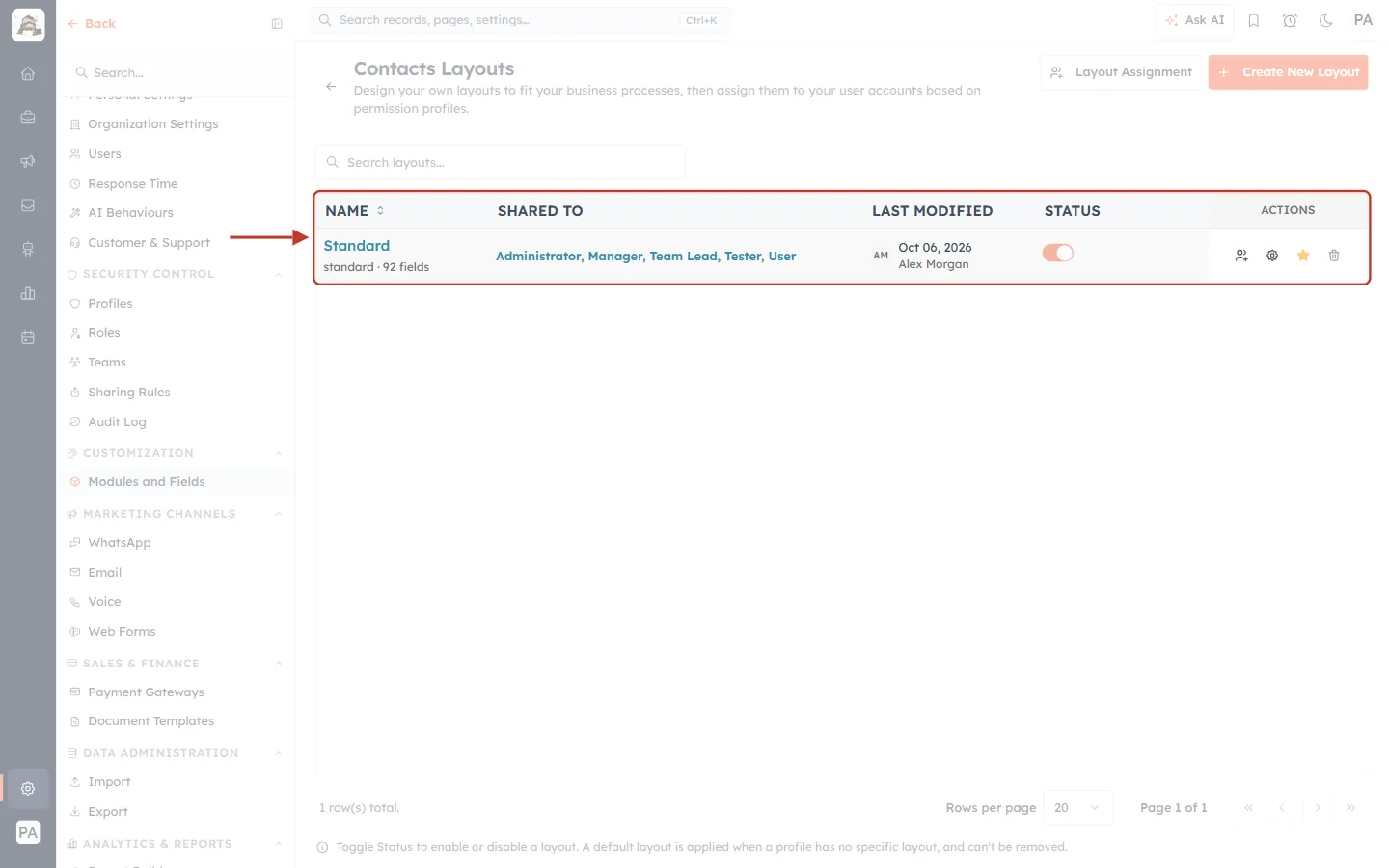Open the megaphone marketing icon
Screen dimensions: 1389x868
[x=28, y=161]
